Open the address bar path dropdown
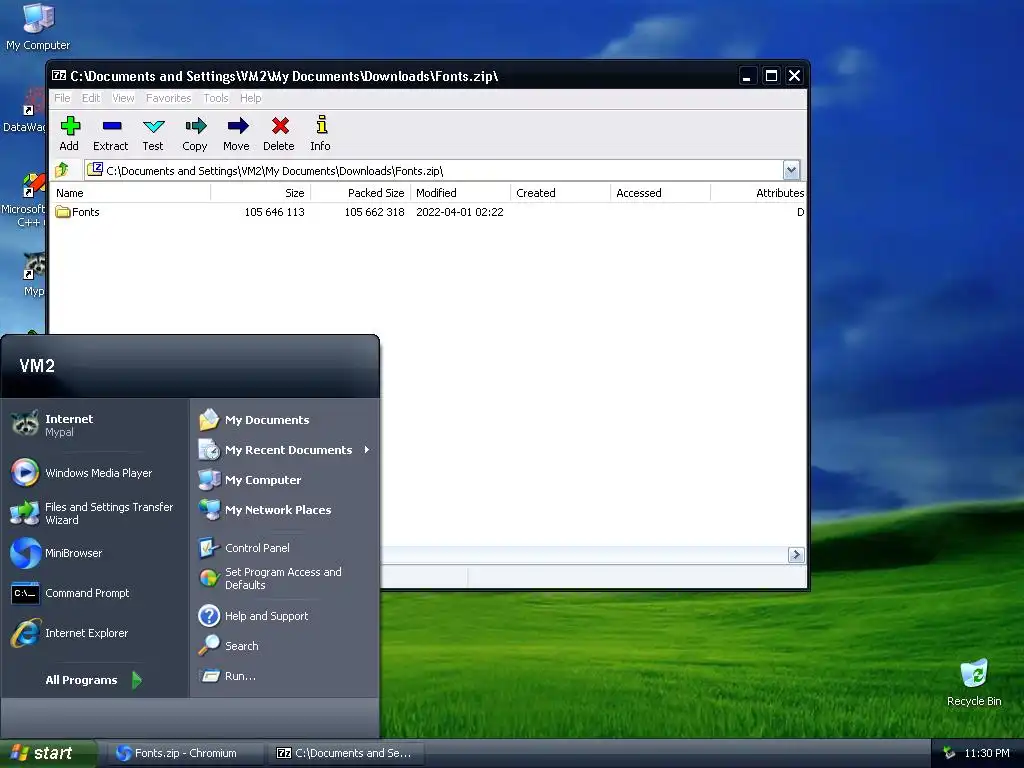Image resolution: width=1024 pixels, height=768 pixels. (x=791, y=170)
